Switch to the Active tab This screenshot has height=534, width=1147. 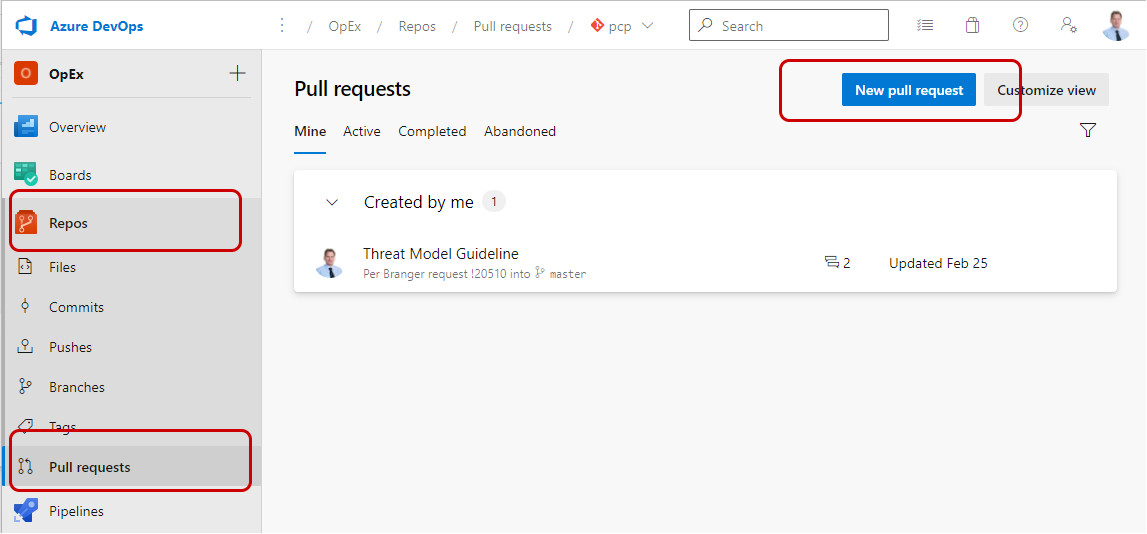361,132
